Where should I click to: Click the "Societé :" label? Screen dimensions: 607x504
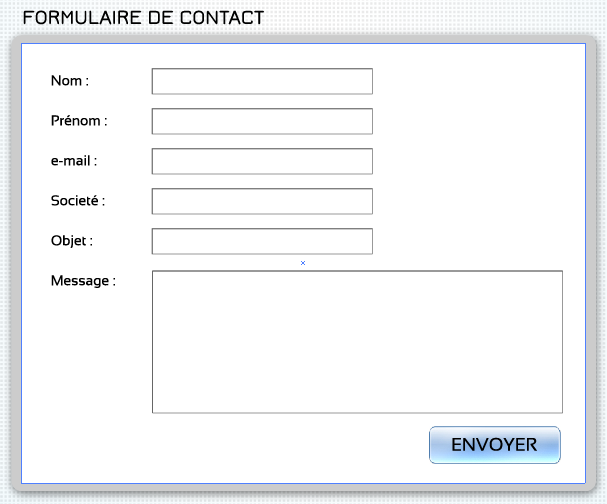78,201
